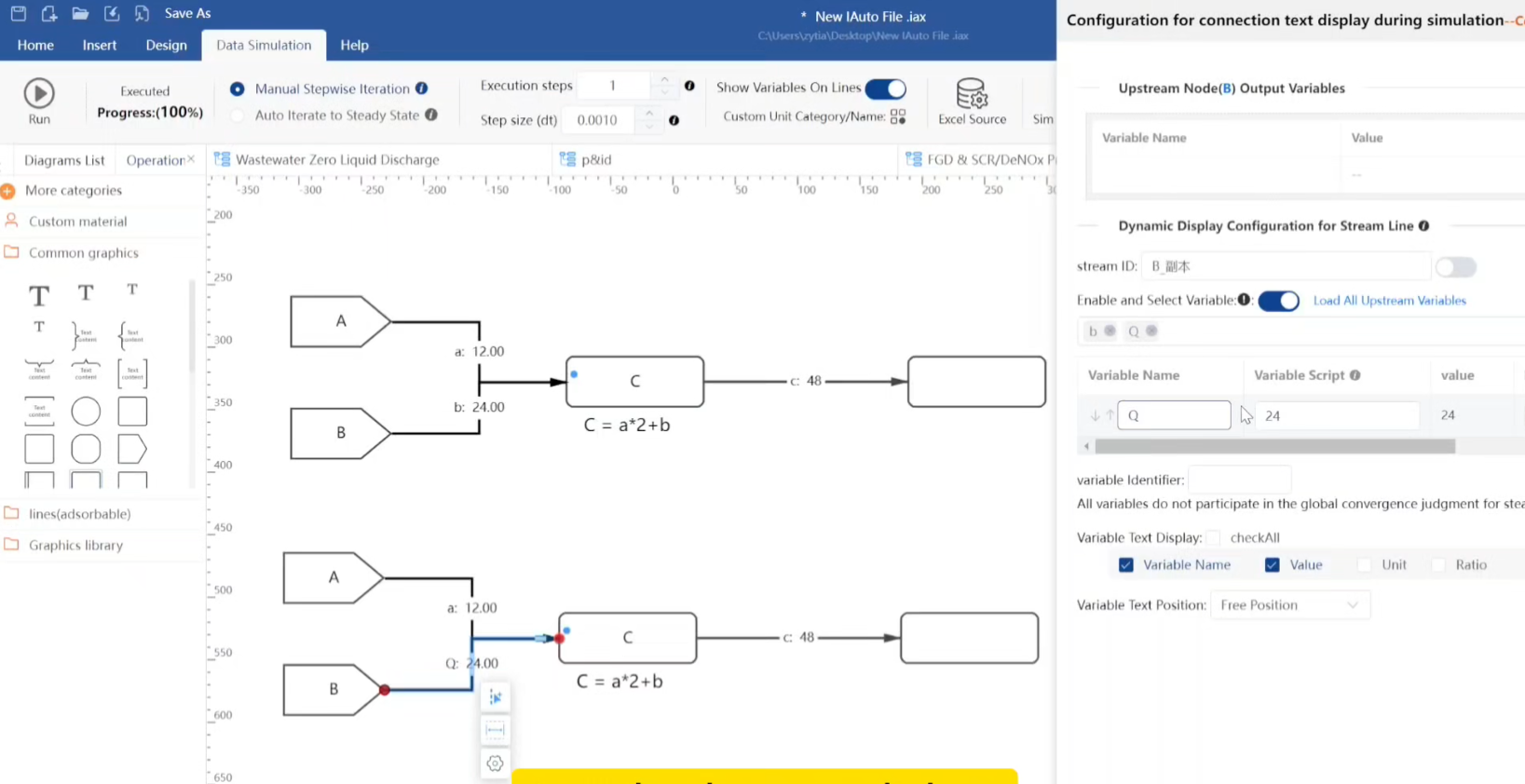This screenshot has width=1525, height=784.
Task: Open Variable Text Position dropdown
Action: [1289, 605]
